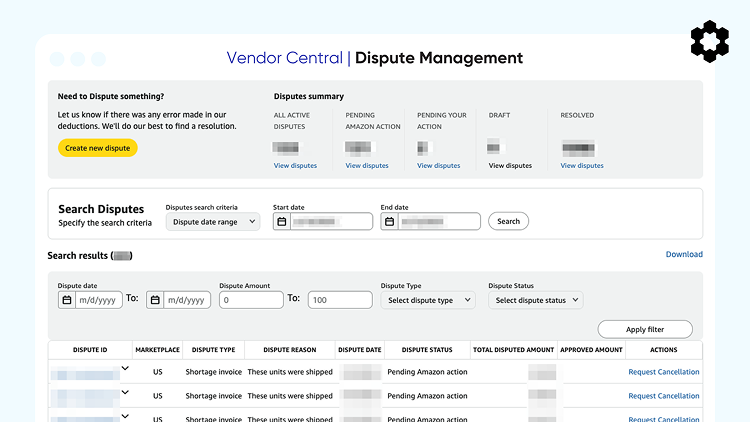Image resolution: width=750 pixels, height=422 pixels.
Task: Click the Dispute Amount maximum 100 field
Action: point(340,300)
